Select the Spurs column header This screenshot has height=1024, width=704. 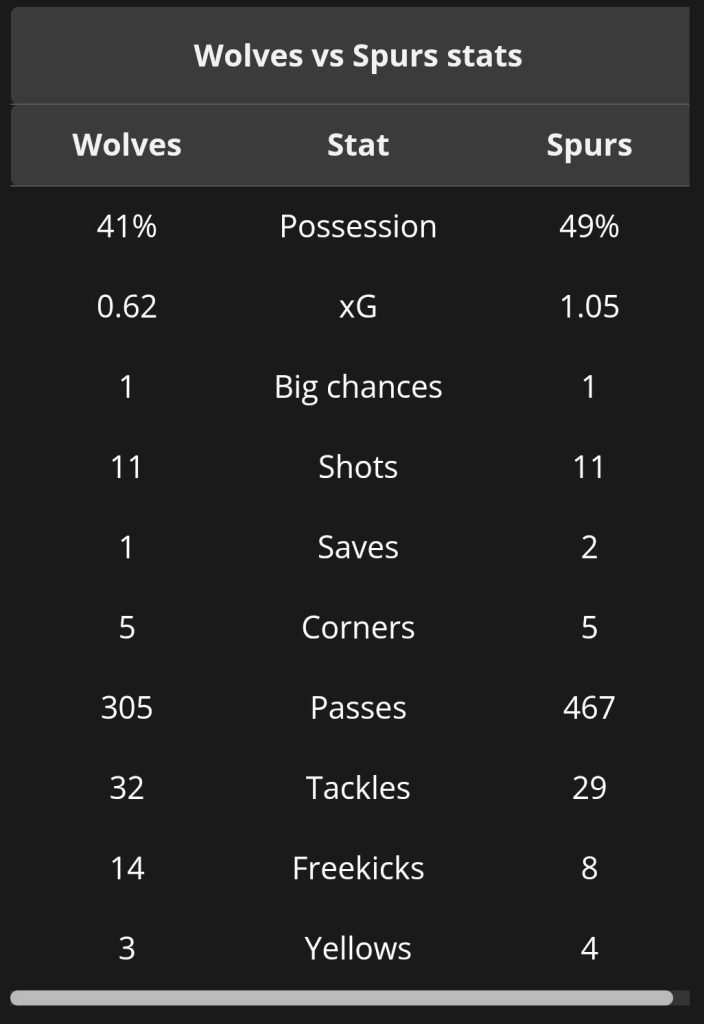pos(589,145)
